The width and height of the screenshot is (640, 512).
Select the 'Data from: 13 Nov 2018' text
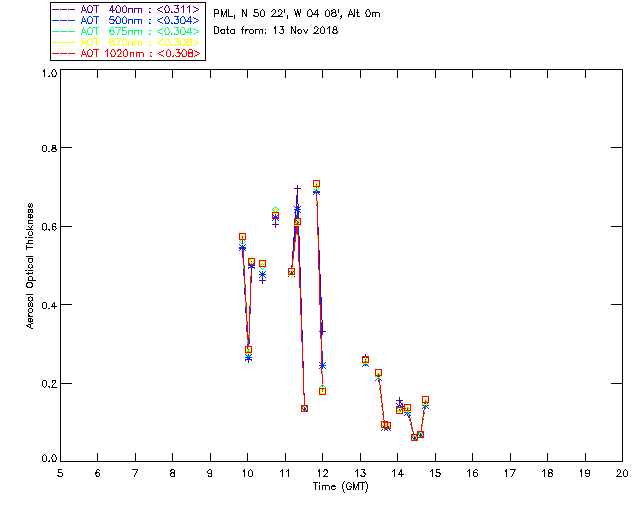276,31
